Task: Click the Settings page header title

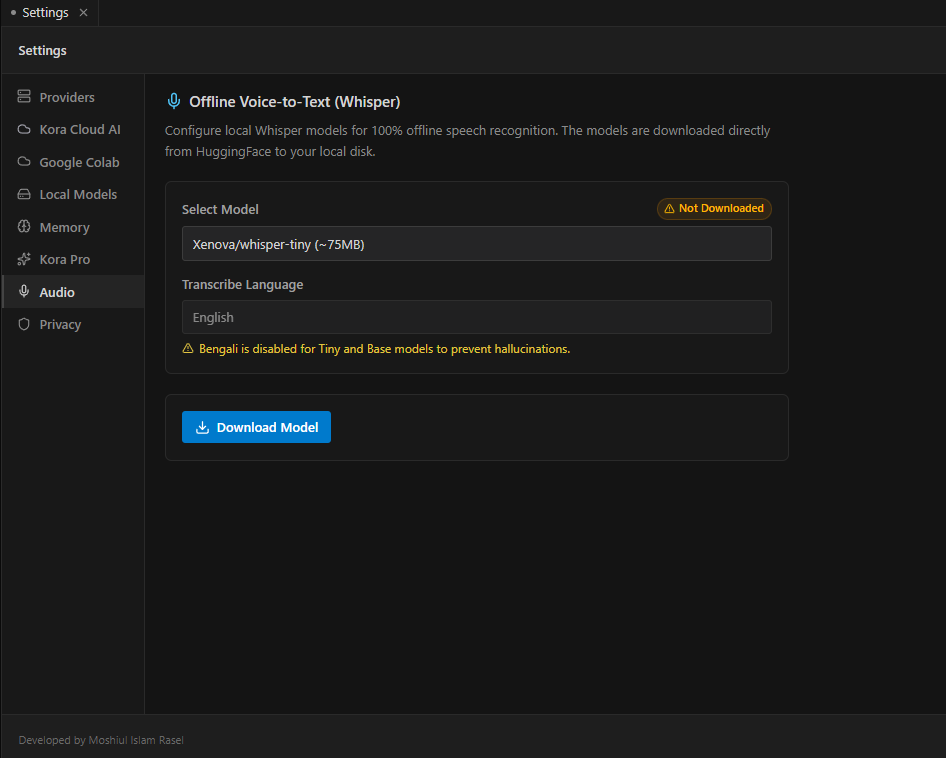Action: tap(42, 51)
